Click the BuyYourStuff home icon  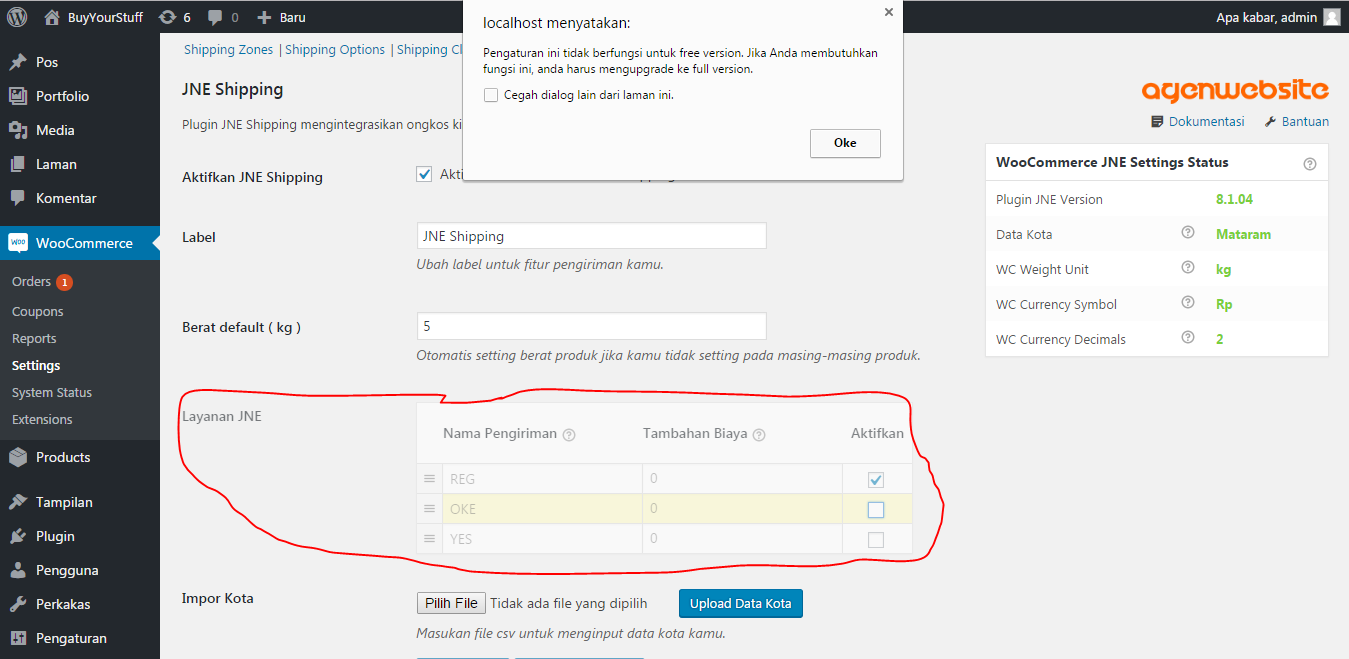tap(52, 17)
